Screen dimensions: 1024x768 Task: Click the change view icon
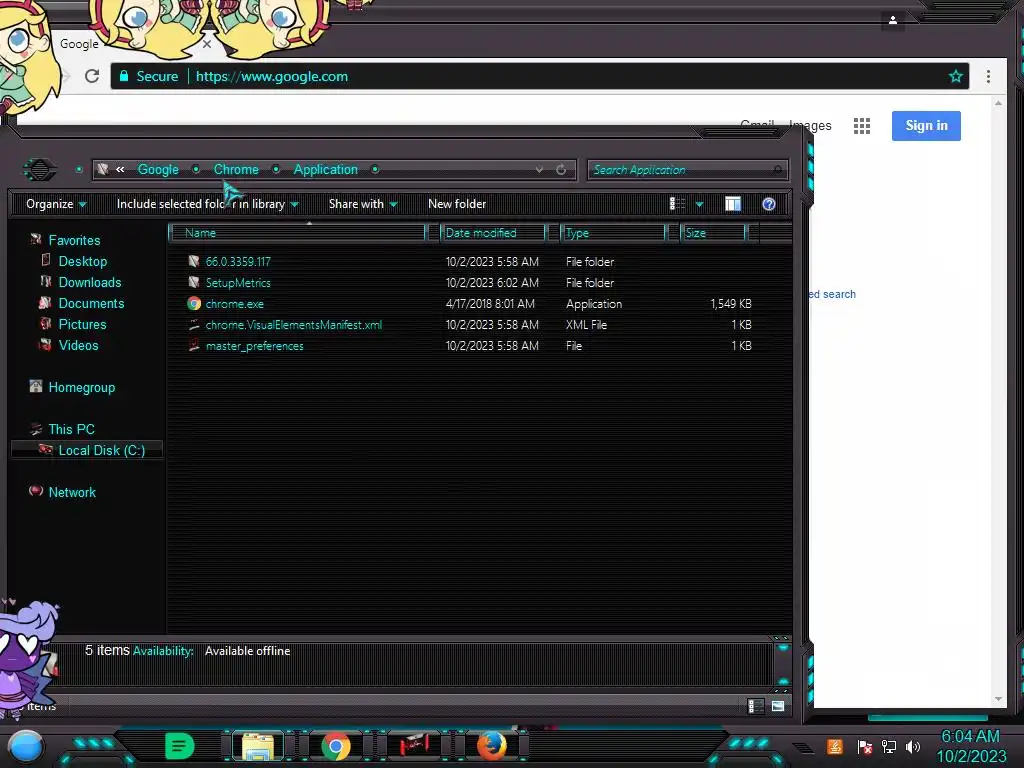point(677,204)
